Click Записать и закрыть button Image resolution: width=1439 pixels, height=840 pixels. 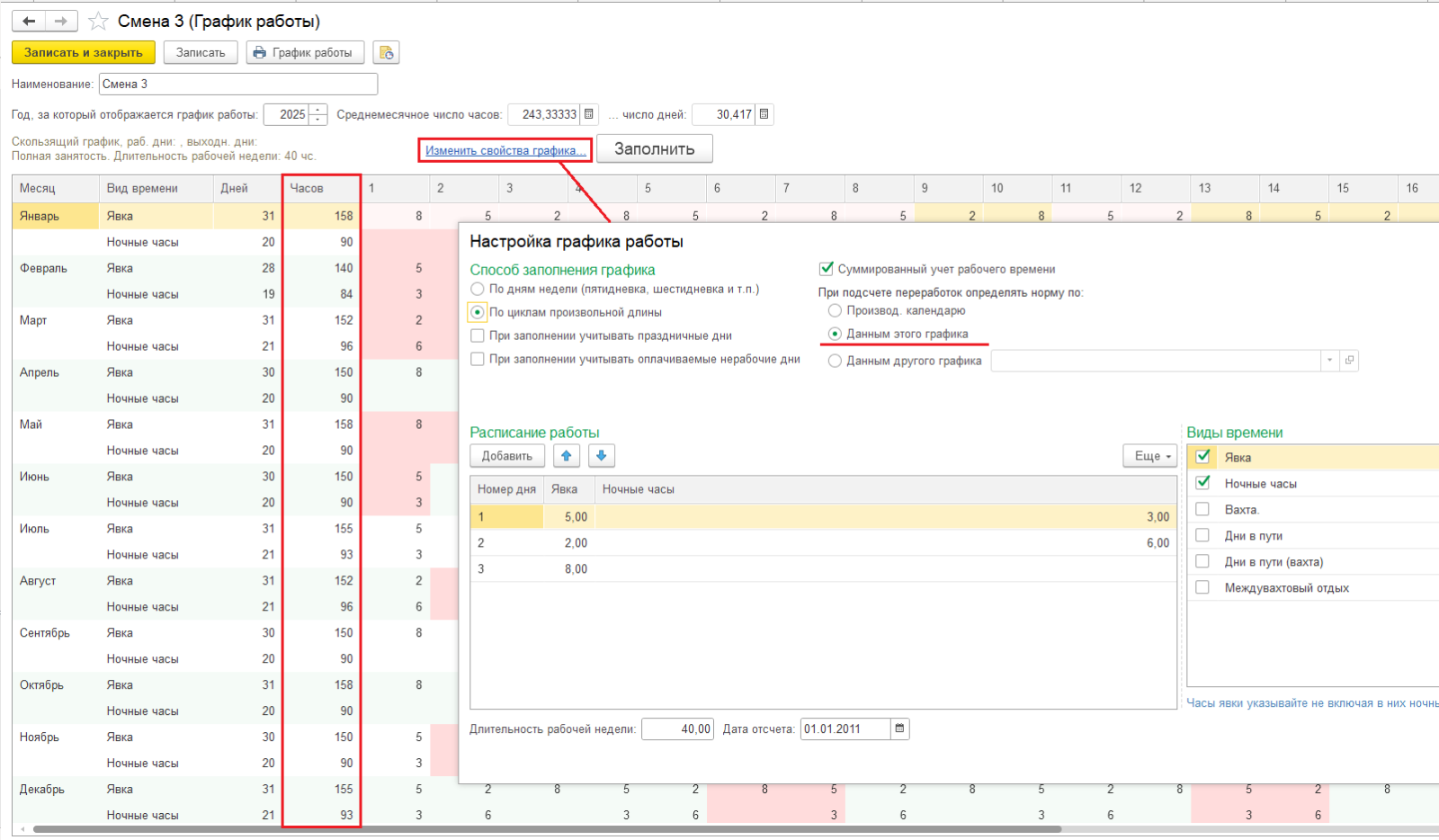(83, 53)
